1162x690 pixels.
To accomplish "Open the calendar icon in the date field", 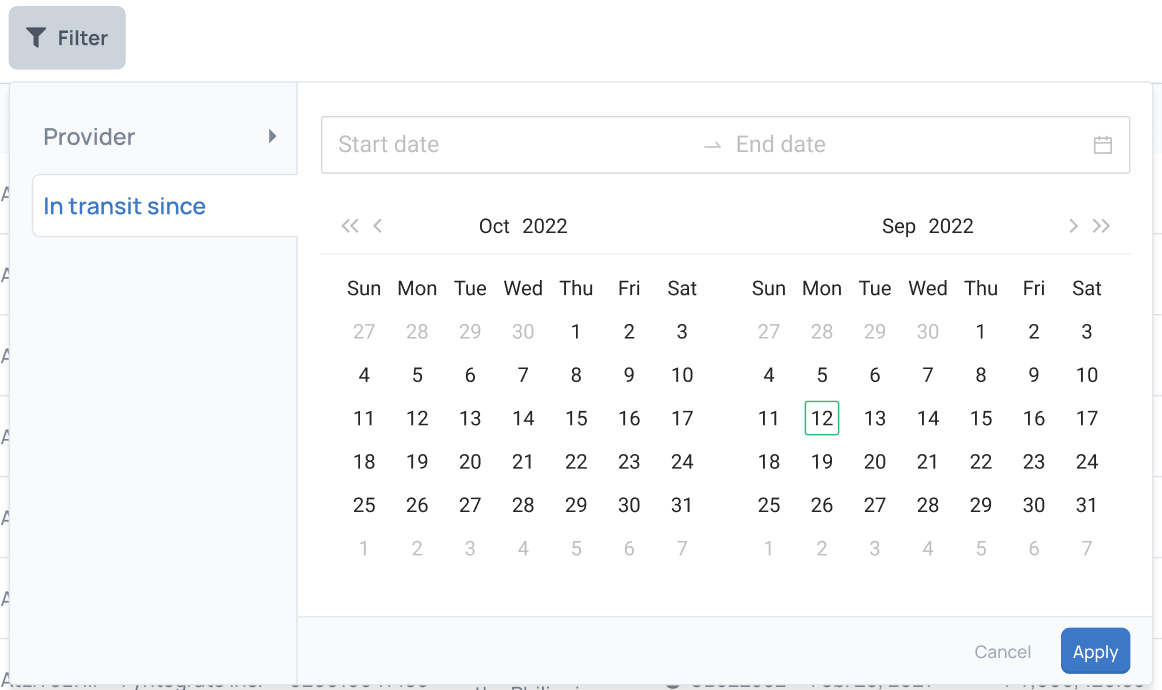I will tap(1103, 144).
